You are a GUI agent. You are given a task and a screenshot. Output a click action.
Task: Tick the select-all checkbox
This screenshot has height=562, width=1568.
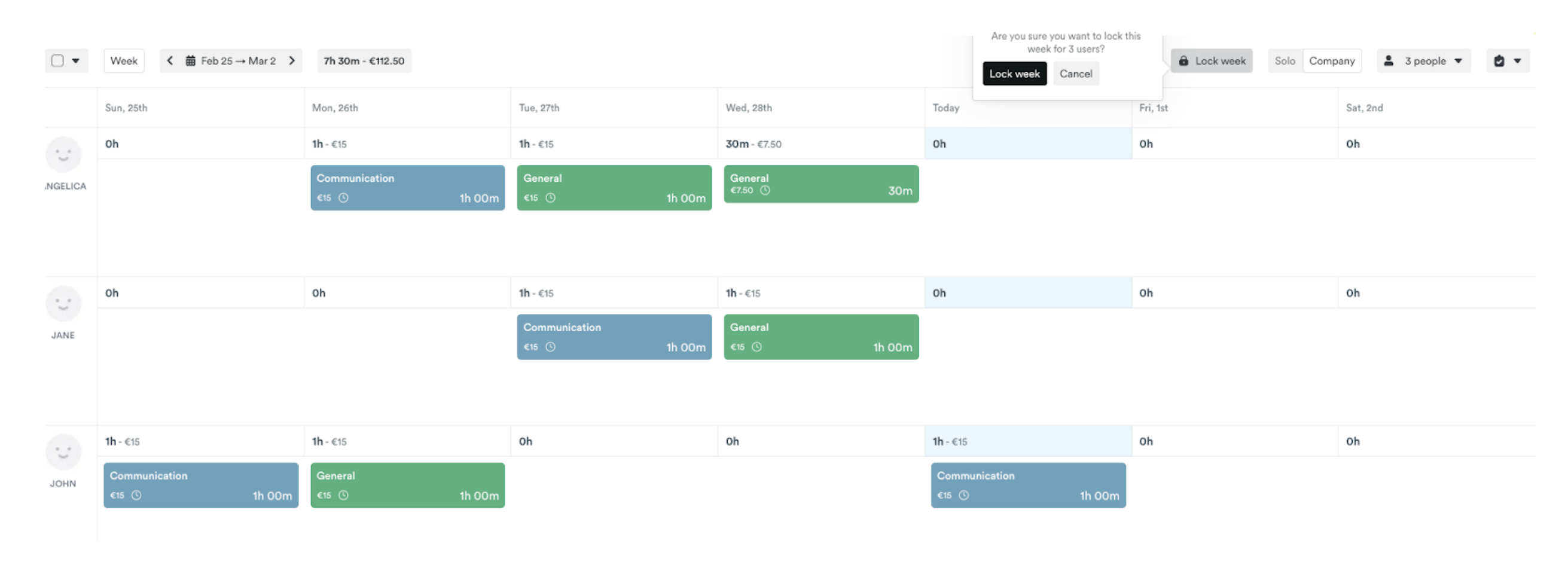58,61
